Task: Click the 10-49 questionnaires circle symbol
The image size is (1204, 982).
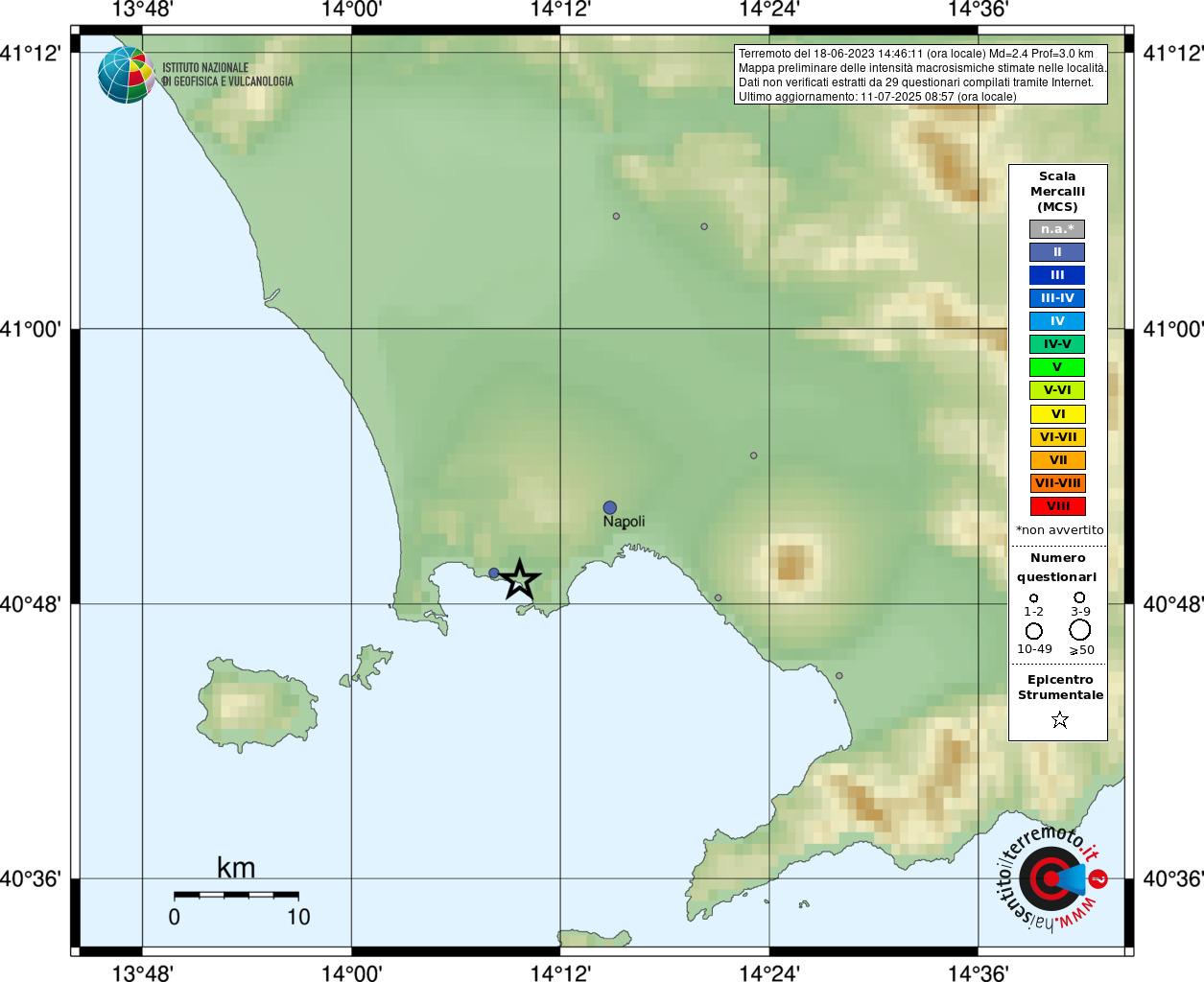Action: coord(1034,631)
